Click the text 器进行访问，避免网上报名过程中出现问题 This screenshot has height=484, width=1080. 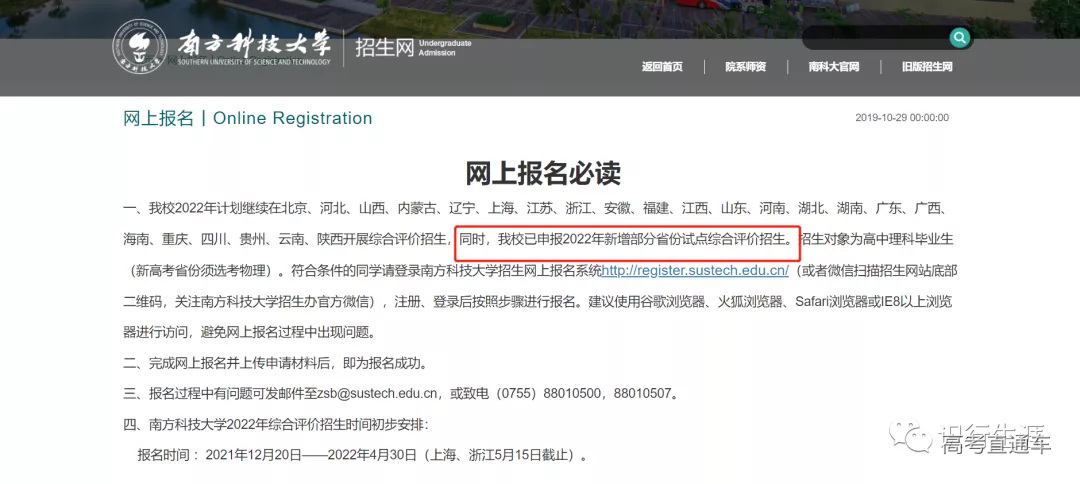[x=249, y=333]
